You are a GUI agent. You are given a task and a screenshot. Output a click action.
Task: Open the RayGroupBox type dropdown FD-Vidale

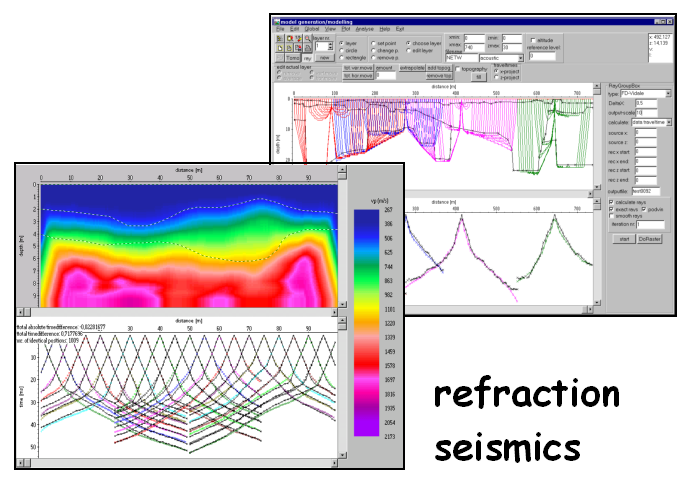(668, 93)
